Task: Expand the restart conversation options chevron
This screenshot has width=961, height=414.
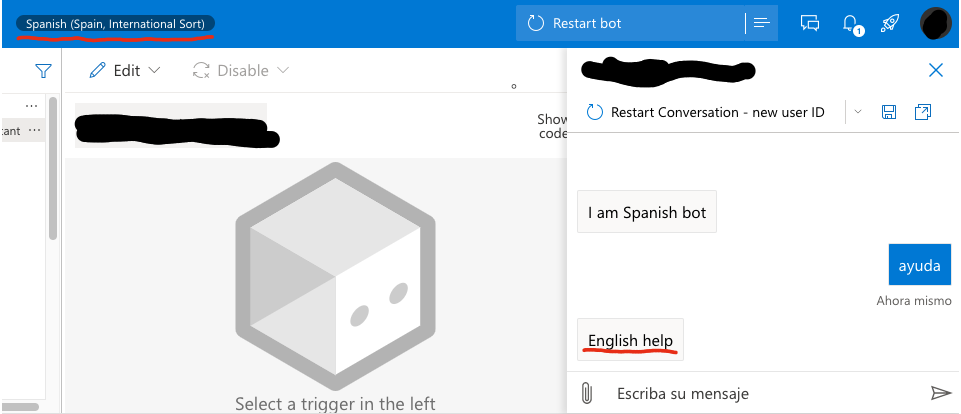Action: [857, 112]
